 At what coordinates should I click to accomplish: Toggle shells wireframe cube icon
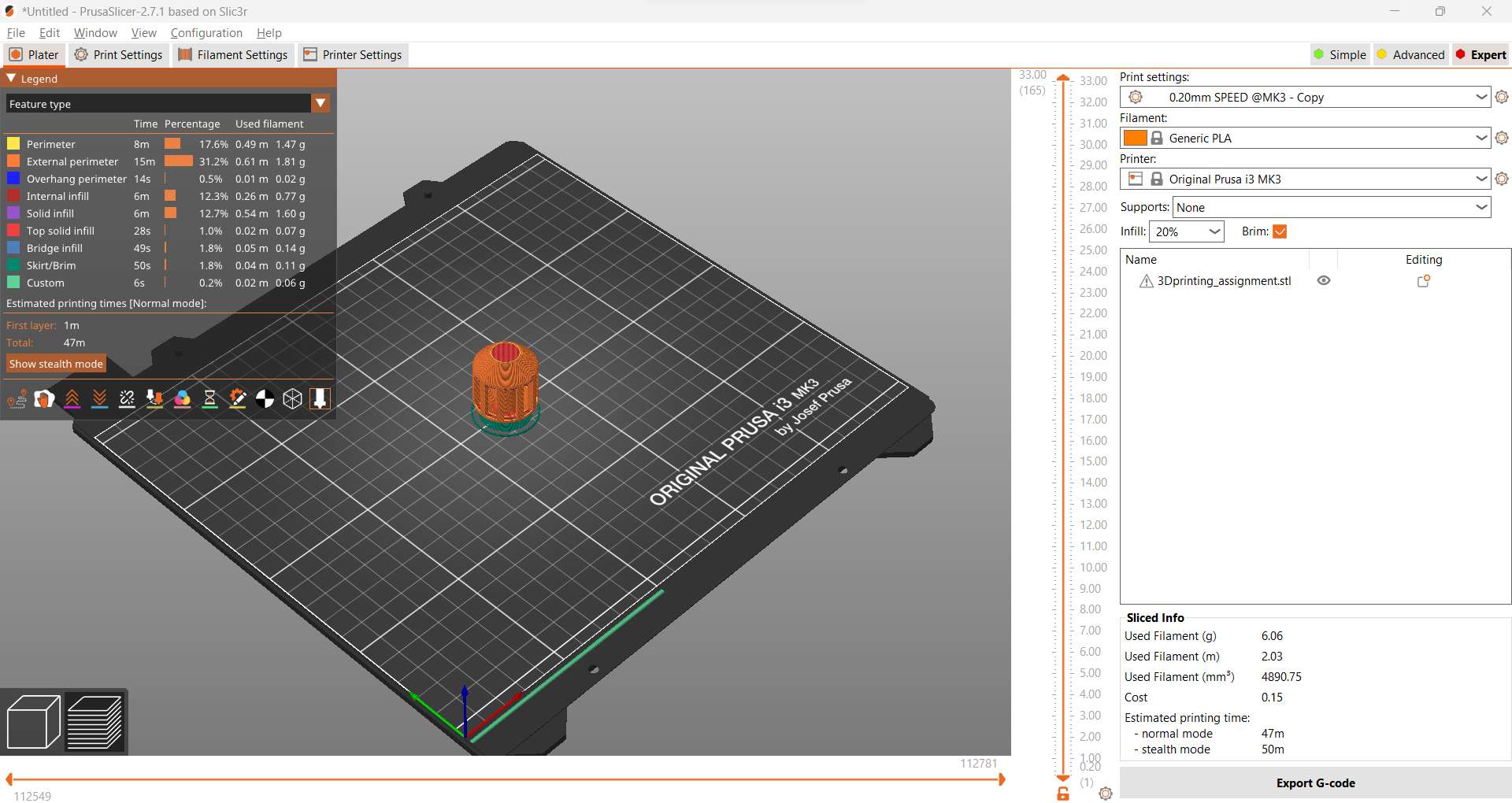click(292, 399)
